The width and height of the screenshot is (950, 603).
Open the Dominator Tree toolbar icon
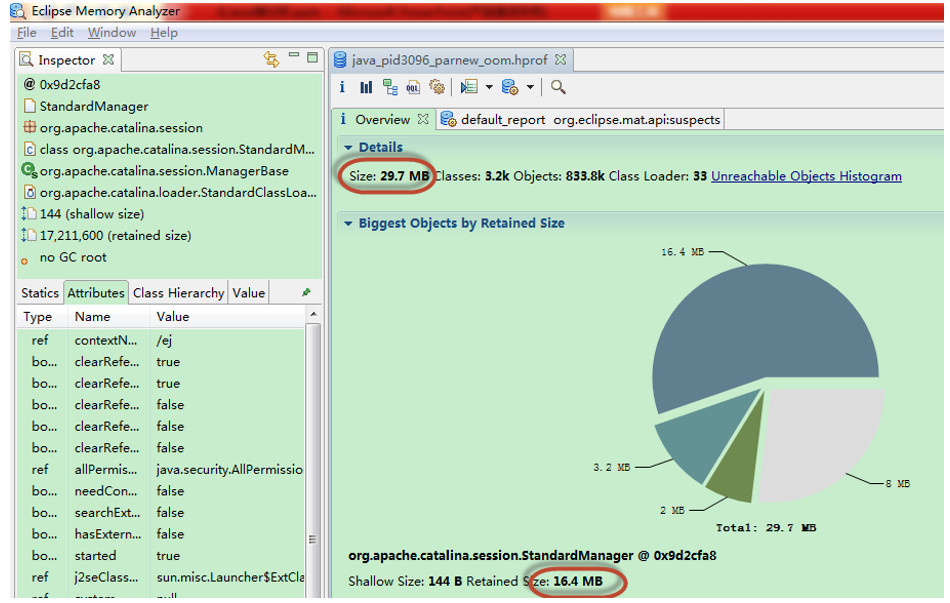390,88
